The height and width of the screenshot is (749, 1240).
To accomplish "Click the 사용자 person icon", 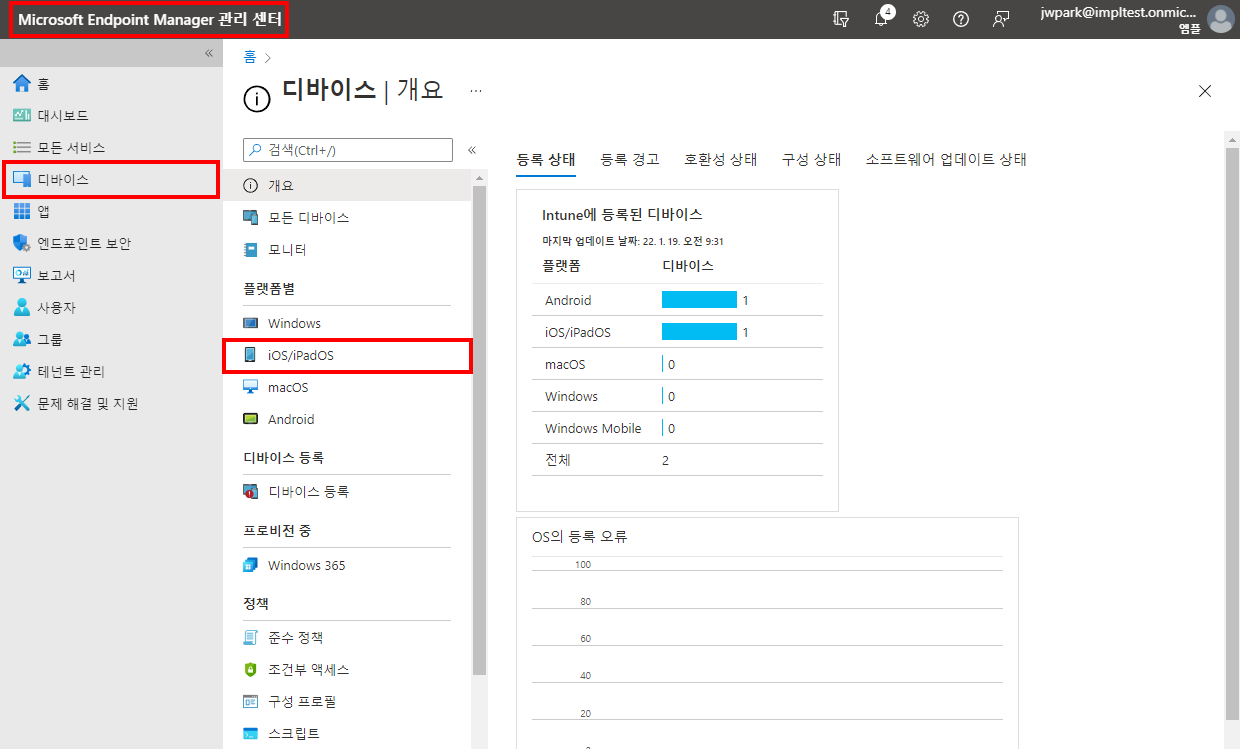I will pyautogui.click(x=22, y=307).
